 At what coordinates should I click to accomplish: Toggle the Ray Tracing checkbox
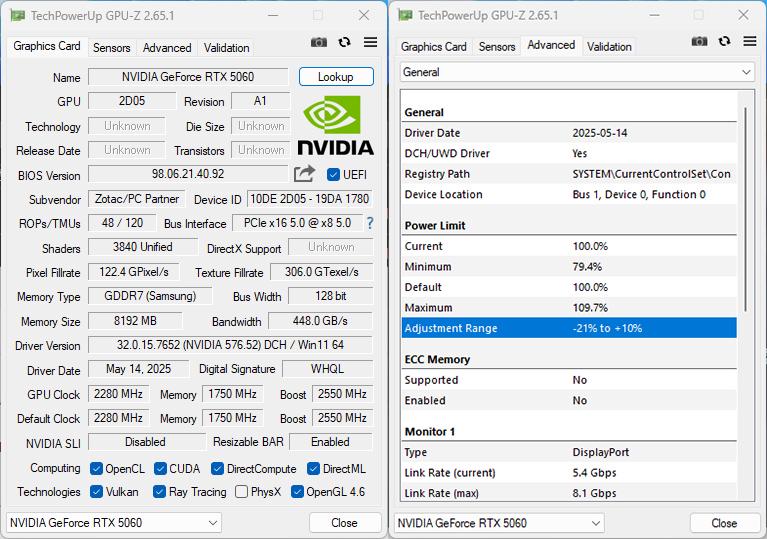pyautogui.click(x=159, y=492)
